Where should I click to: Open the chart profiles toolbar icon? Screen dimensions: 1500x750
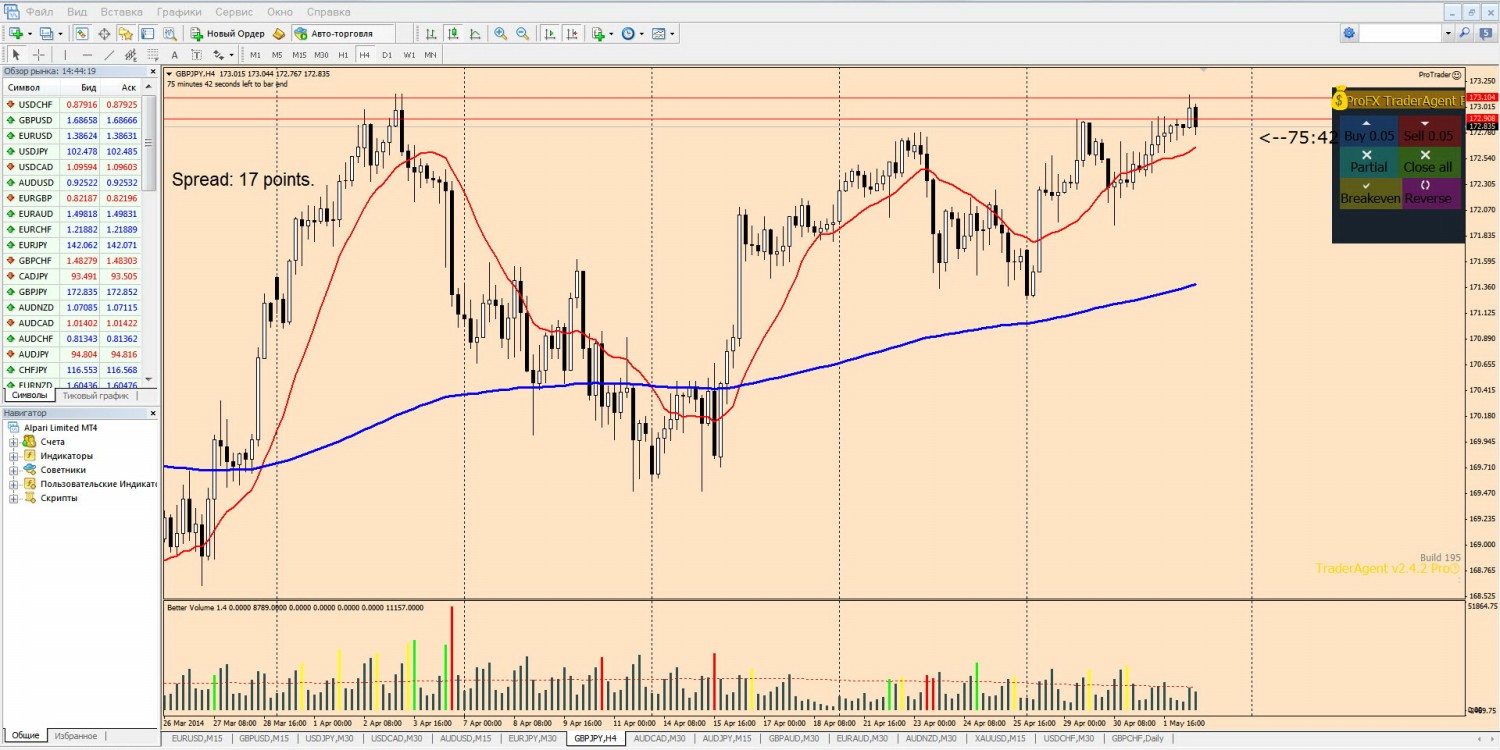pos(46,33)
